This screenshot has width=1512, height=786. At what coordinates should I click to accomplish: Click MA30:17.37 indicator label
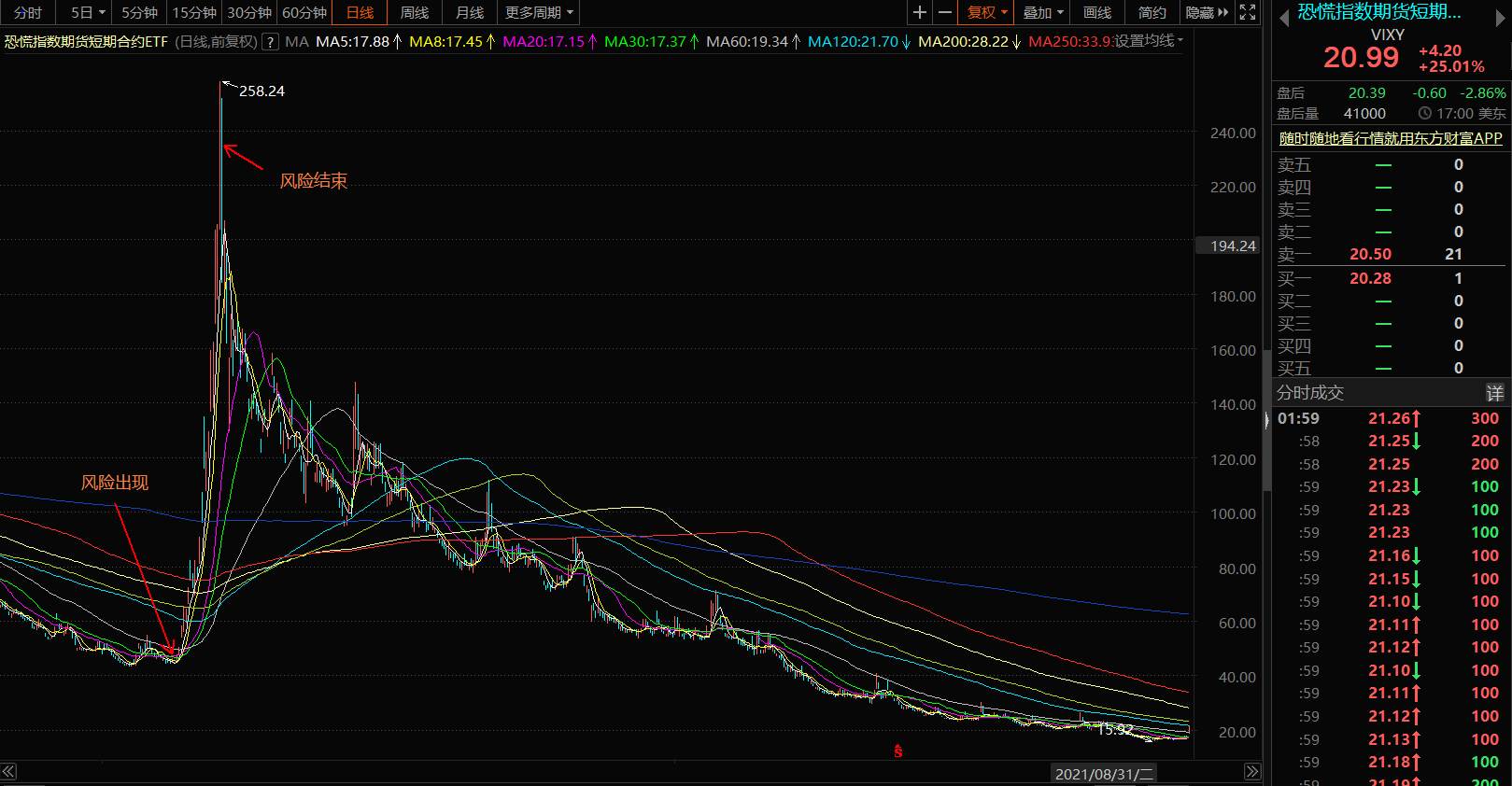click(x=651, y=41)
